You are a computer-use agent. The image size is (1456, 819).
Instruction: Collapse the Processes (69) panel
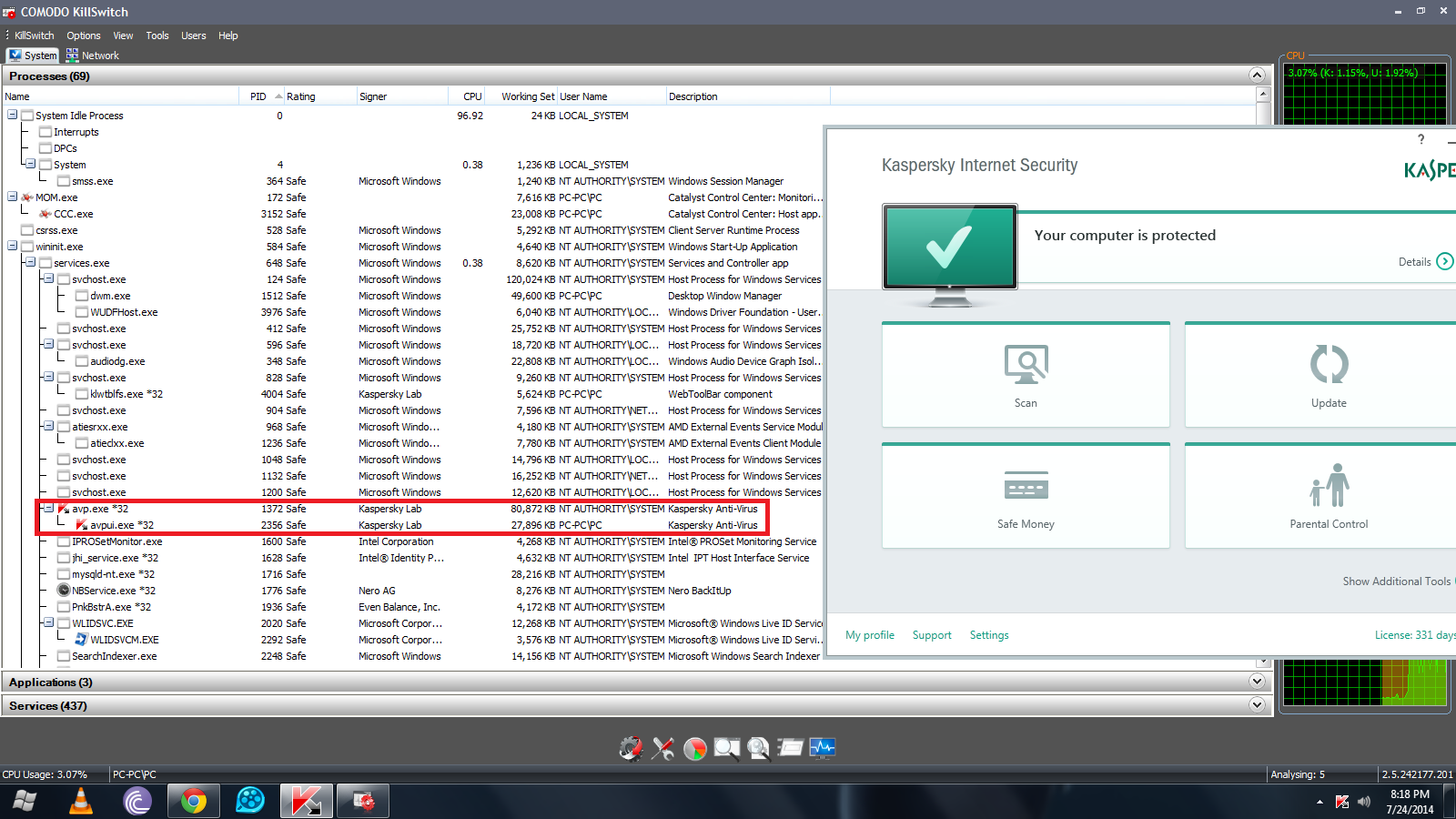[1257, 76]
